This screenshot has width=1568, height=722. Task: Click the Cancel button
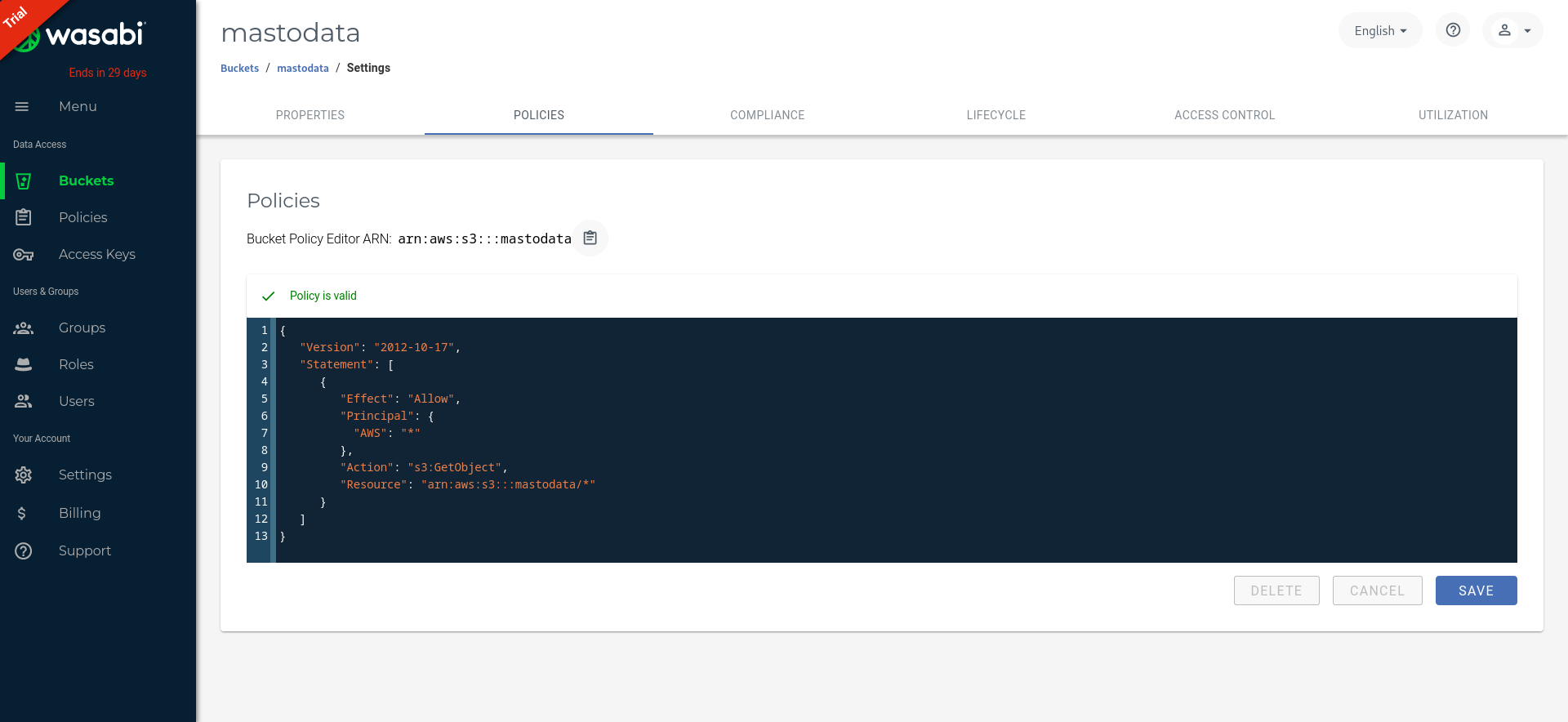(1378, 591)
